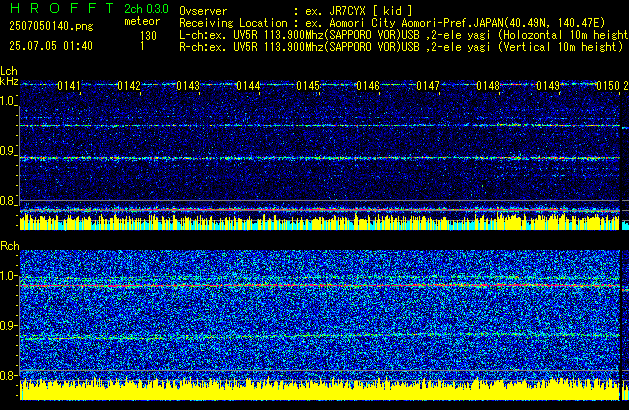
Task: Click the L-ch receiver description line
Action: pos(404,35)
